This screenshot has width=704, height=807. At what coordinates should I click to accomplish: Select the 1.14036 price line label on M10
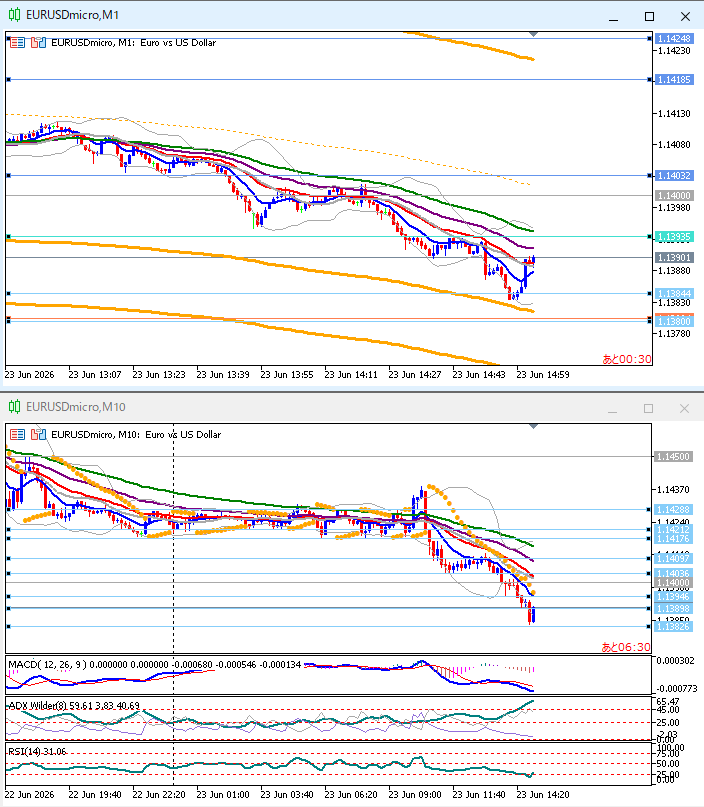point(674,573)
